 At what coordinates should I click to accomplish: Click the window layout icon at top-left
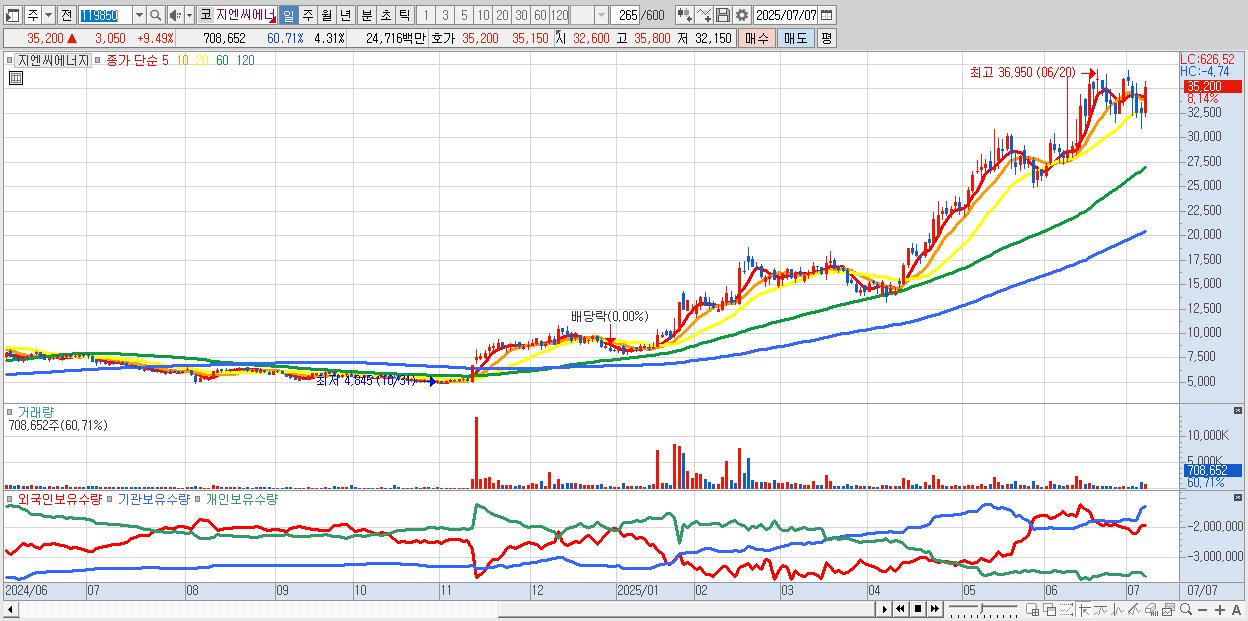12,15
